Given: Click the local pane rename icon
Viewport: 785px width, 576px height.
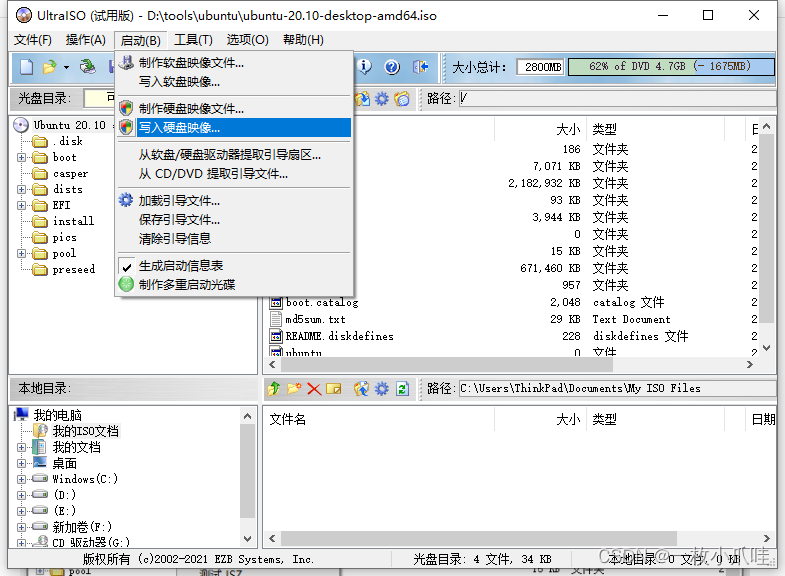Looking at the screenshot, I should pyautogui.click(x=333, y=388).
